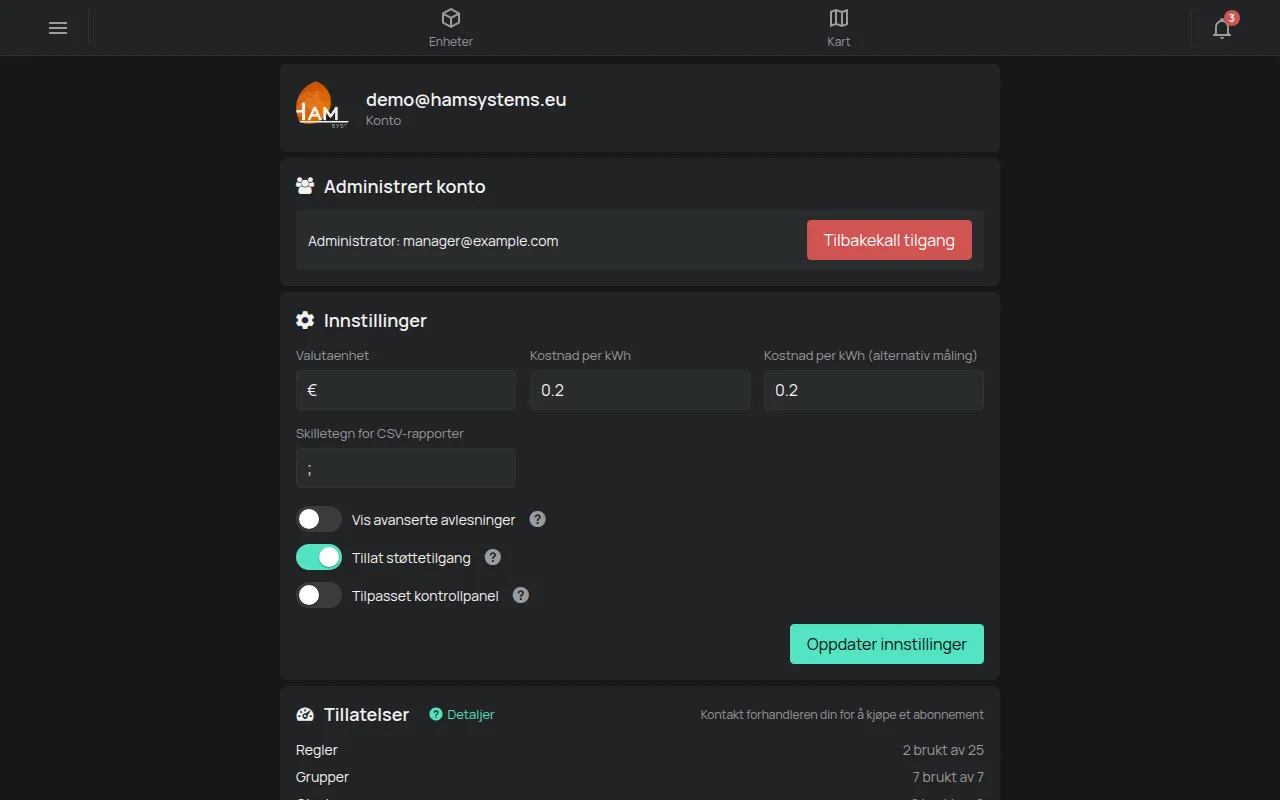The height and width of the screenshot is (800, 1280).
Task: Focus the Kostnad per kWh field
Action: point(640,390)
